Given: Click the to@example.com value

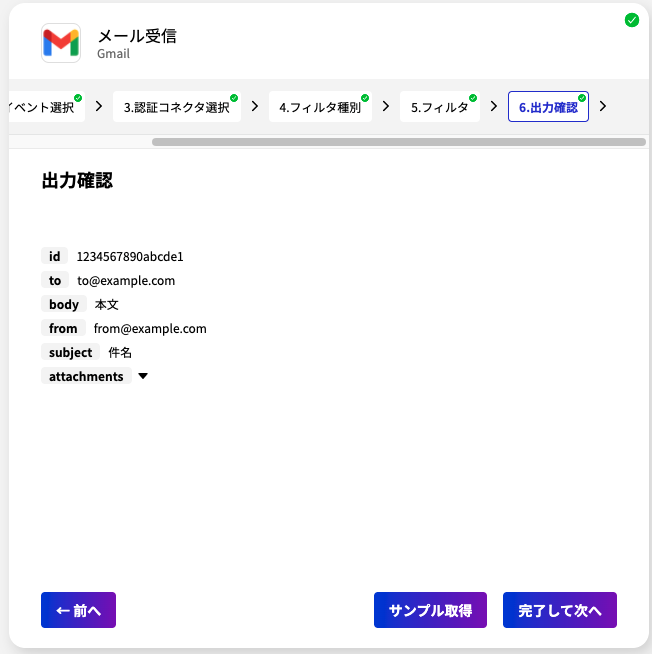Looking at the screenshot, I should 126,280.
